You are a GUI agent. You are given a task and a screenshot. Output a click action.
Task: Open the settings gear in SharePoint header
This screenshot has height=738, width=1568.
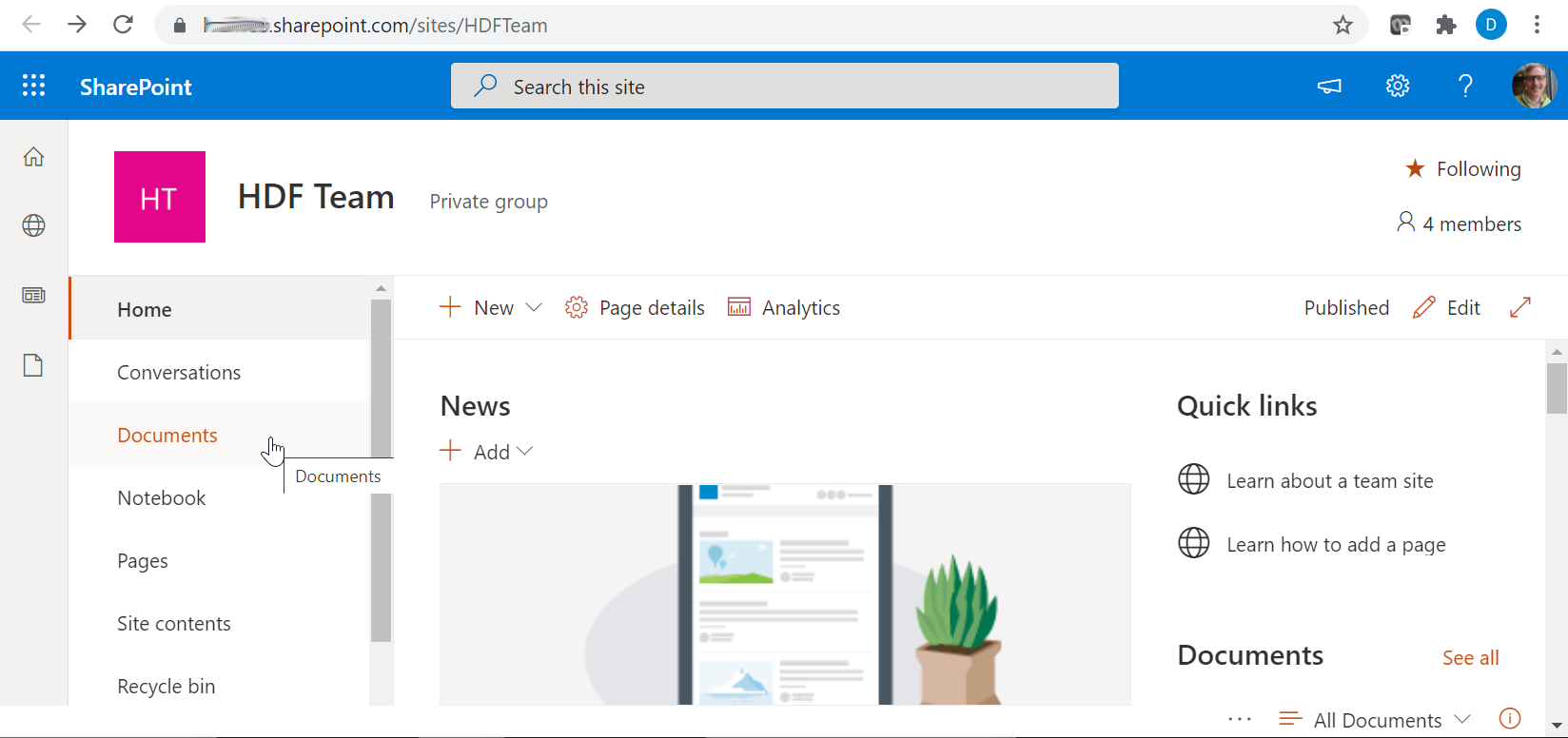1397,87
